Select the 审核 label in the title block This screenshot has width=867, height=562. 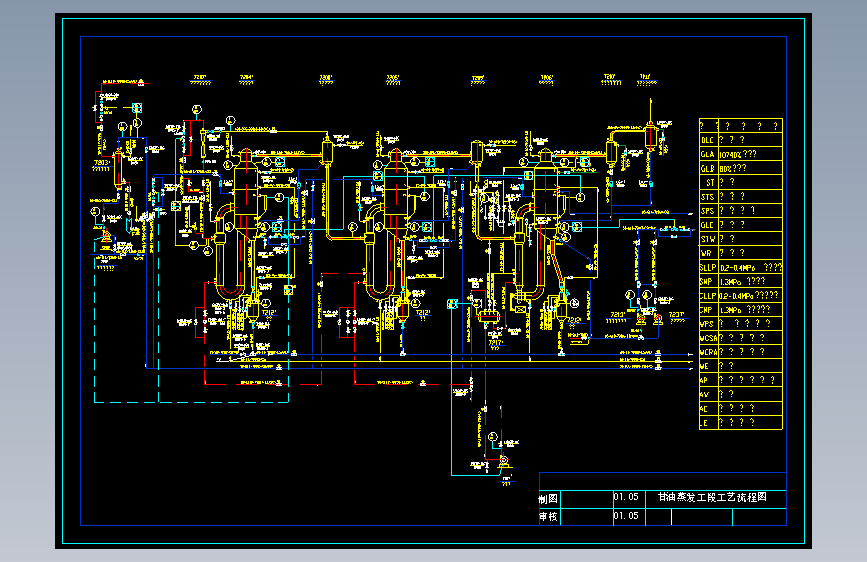[548, 517]
